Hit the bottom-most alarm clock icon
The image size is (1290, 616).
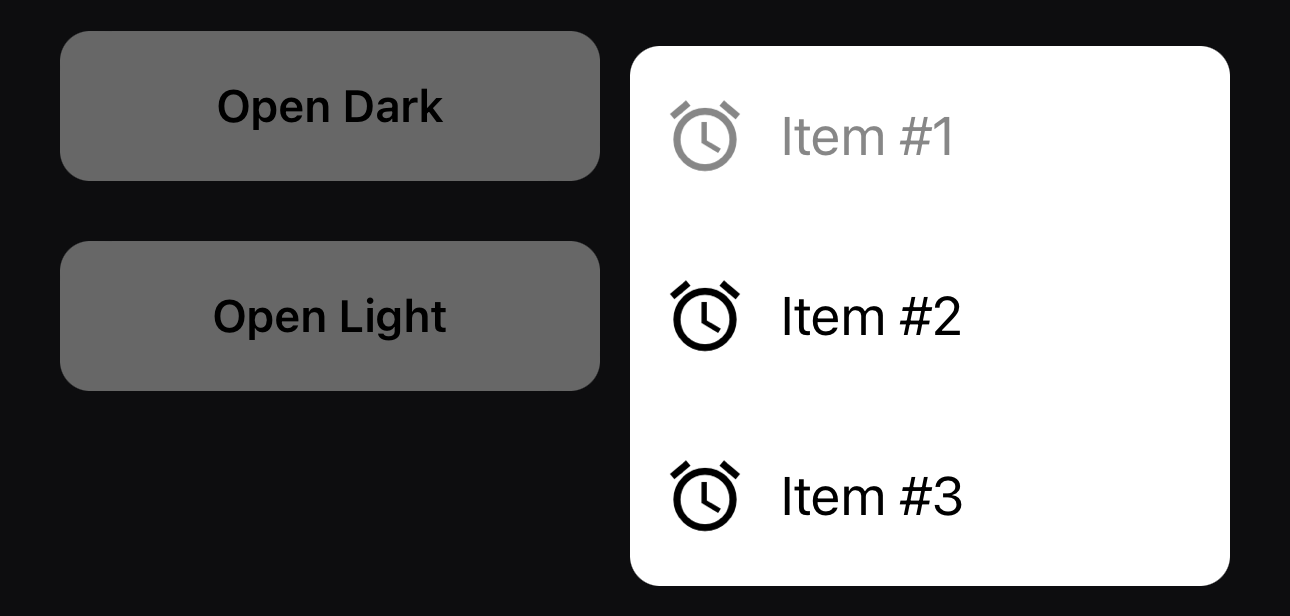[x=704, y=496]
